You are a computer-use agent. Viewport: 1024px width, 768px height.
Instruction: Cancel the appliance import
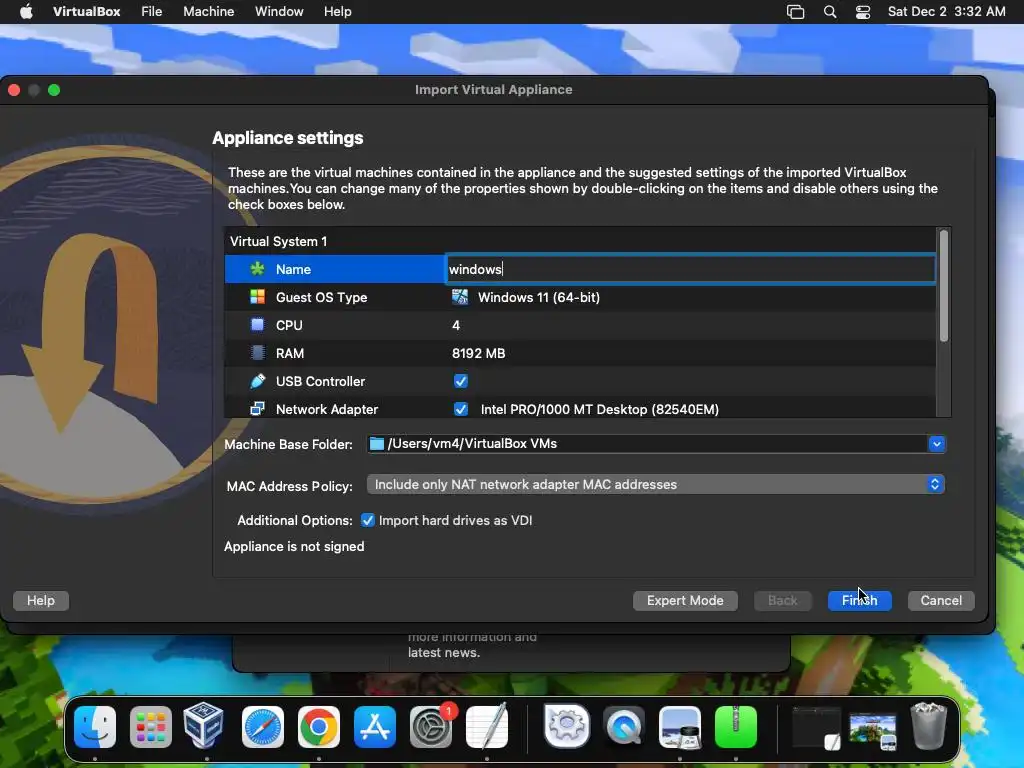click(x=941, y=600)
